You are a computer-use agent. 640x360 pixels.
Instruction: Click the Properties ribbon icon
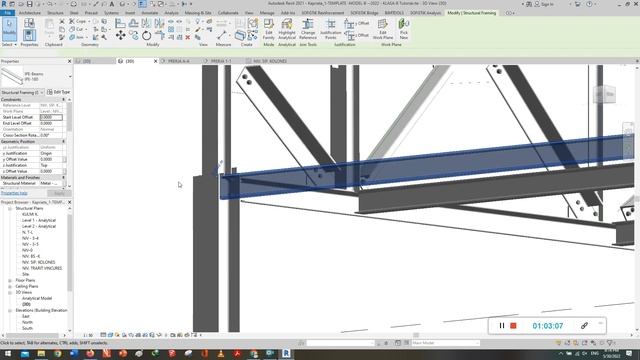pos(29,35)
